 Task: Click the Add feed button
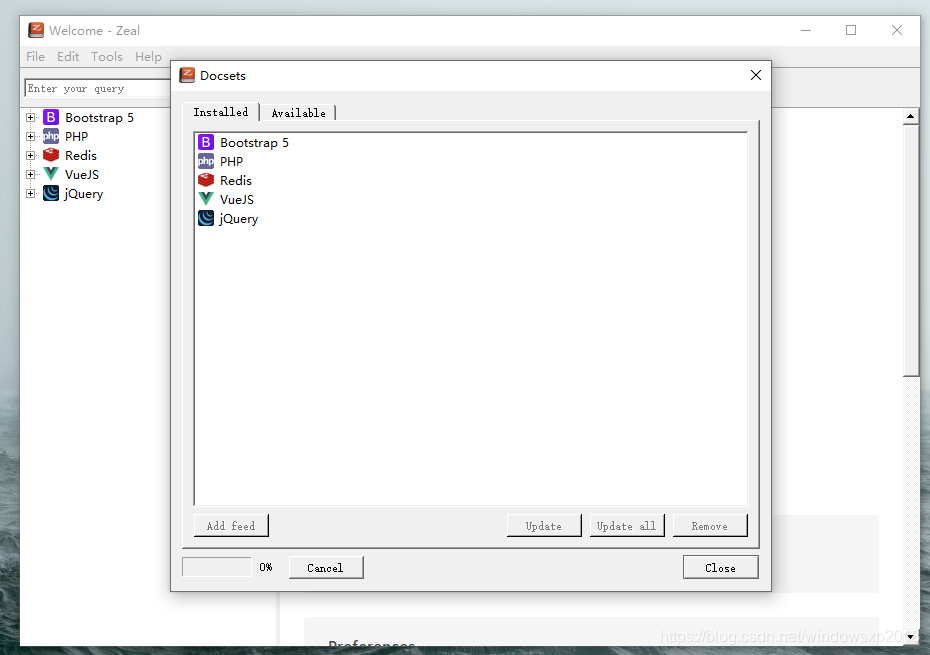231,526
